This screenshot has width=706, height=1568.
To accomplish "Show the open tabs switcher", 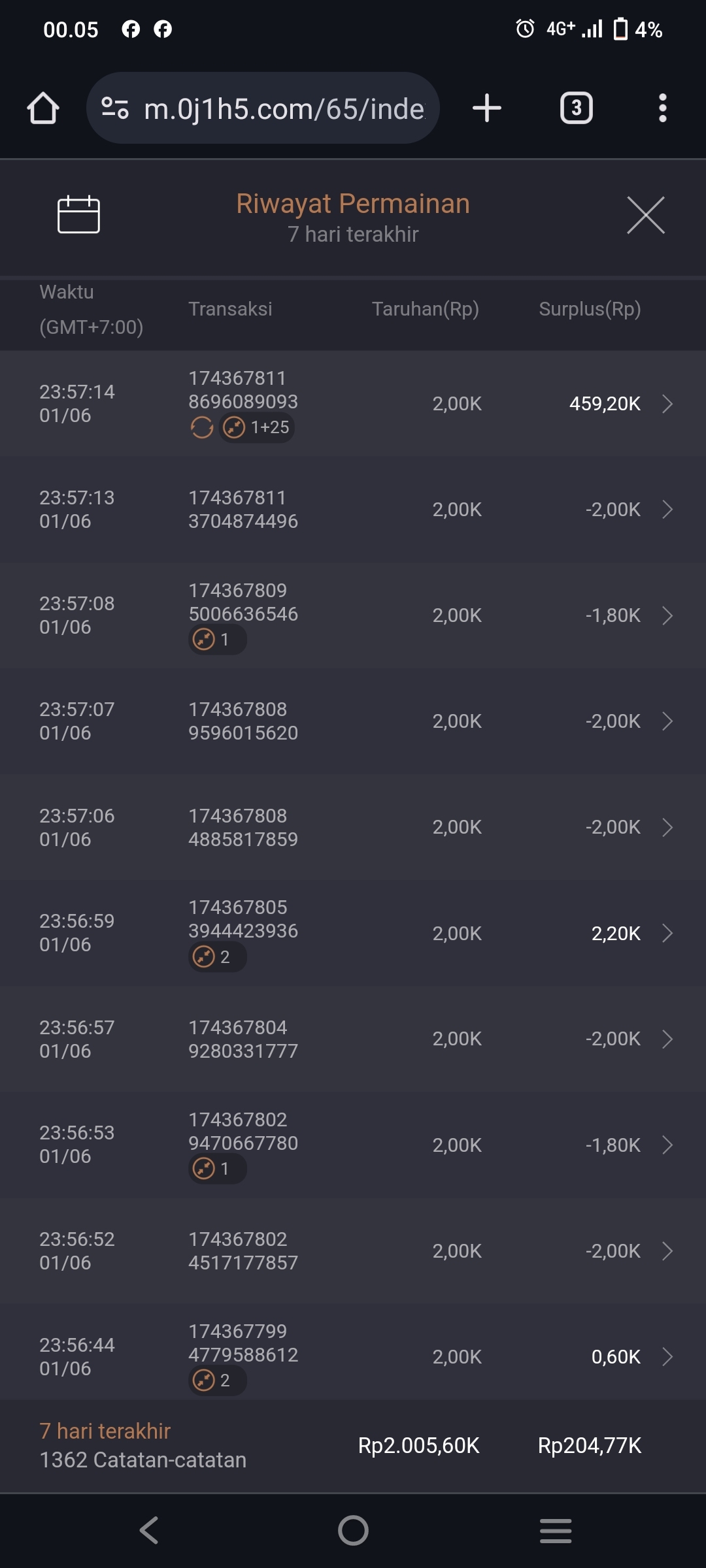I will (576, 108).
